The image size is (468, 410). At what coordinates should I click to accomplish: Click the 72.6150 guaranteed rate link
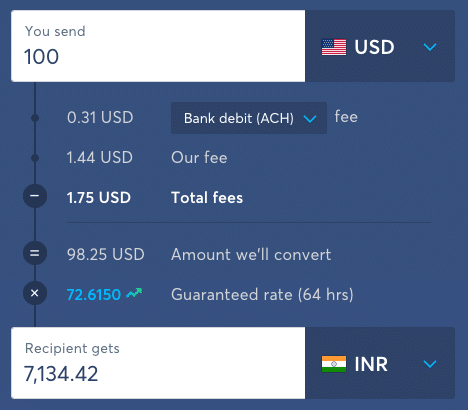point(94,294)
